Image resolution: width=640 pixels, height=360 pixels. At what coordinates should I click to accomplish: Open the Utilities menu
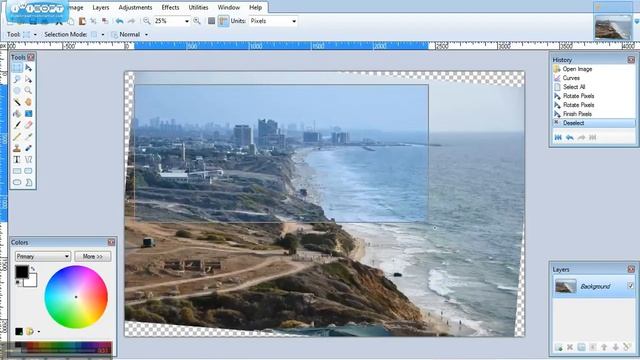(198, 7)
